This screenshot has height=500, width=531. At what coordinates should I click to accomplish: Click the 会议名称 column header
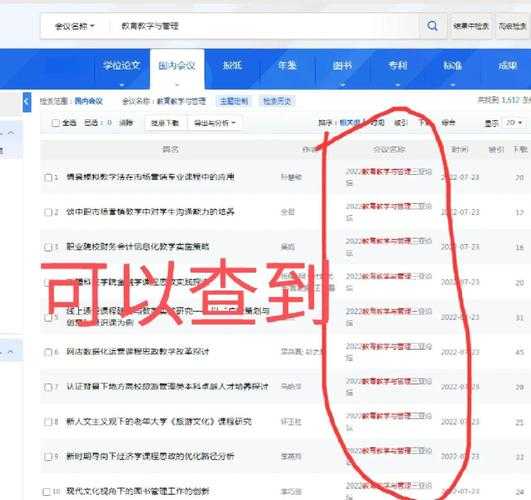click(x=389, y=149)
